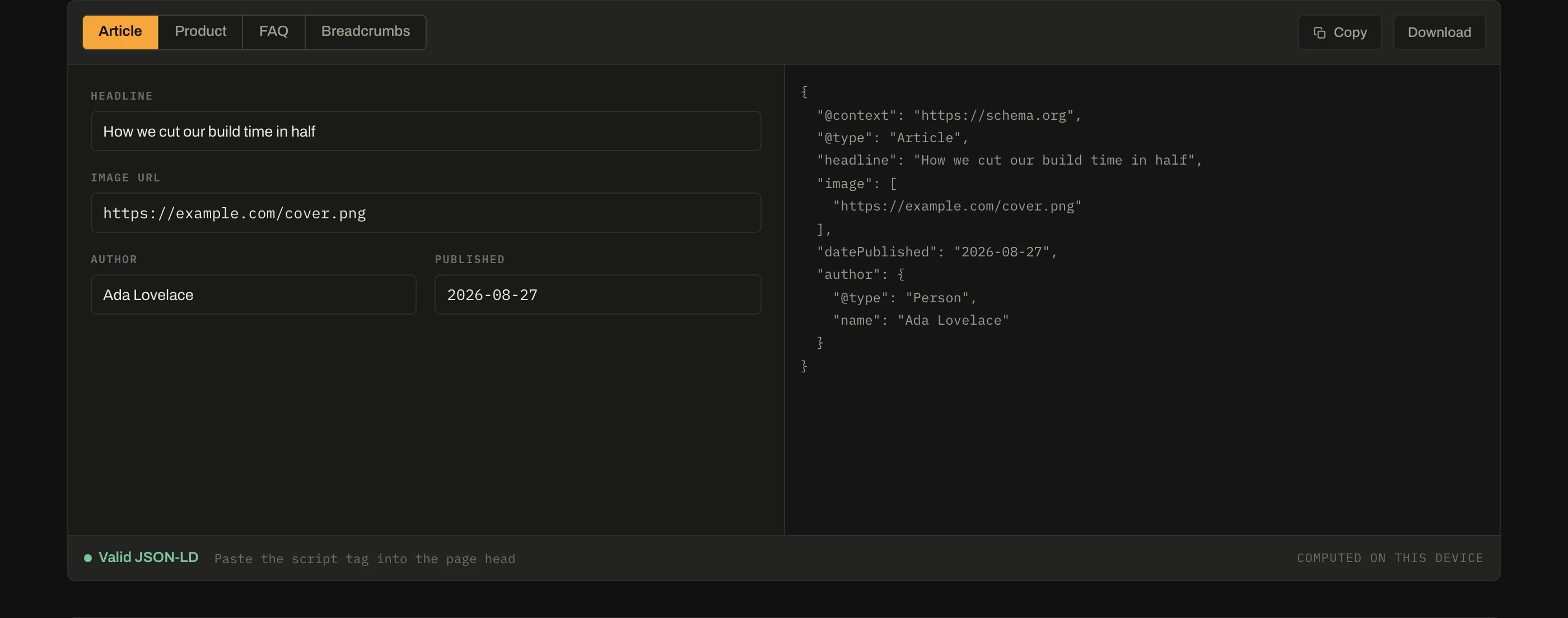Viewport: 1568px width, 618px height.
Task: Select the FAQ tab
Action: click(x=273, y=32)
